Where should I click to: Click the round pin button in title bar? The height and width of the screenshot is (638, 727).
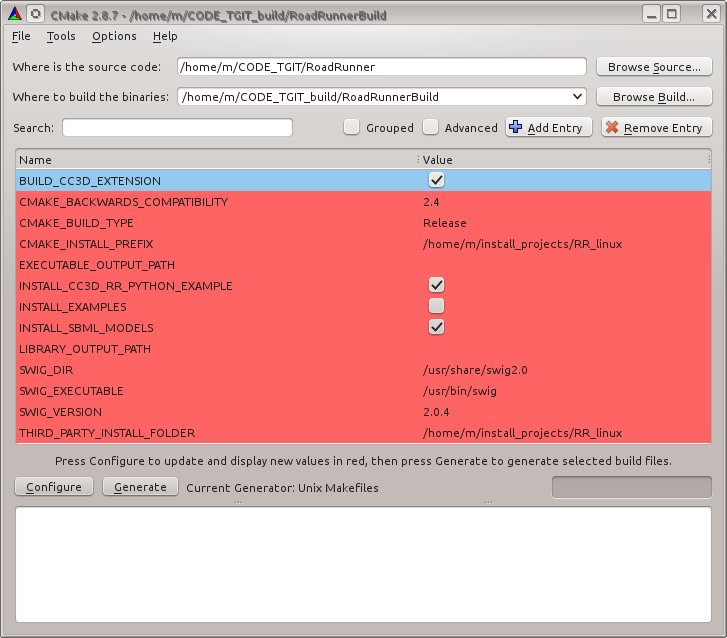(35, 14)
